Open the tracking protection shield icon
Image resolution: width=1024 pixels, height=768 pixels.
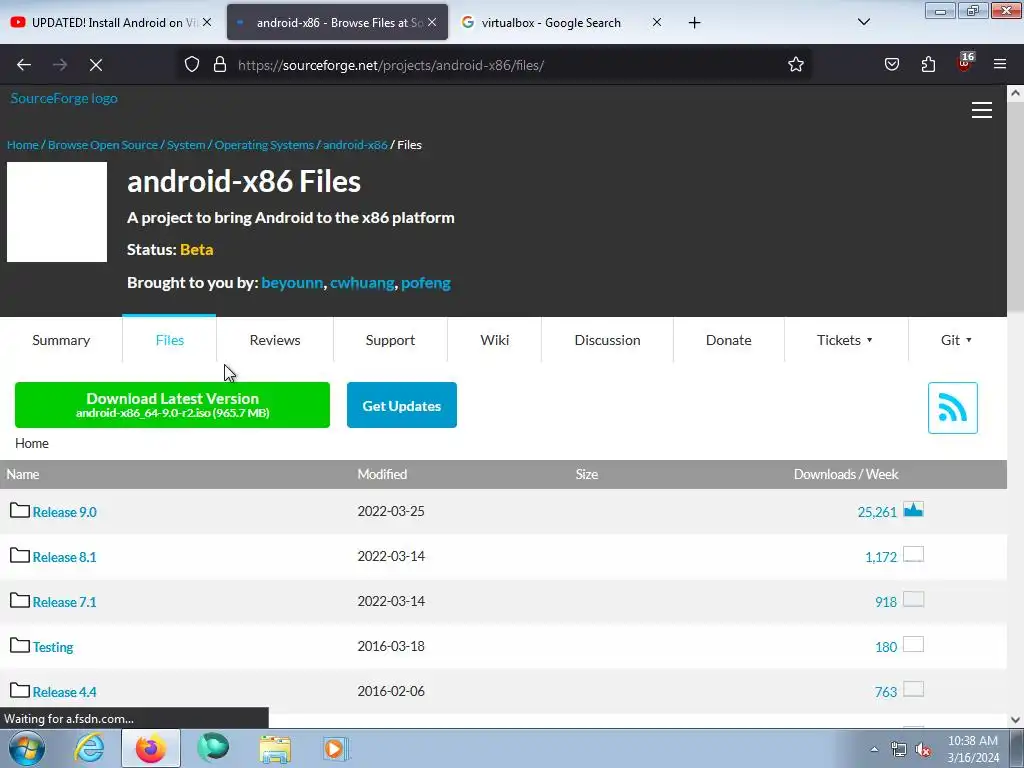(191, 65)
